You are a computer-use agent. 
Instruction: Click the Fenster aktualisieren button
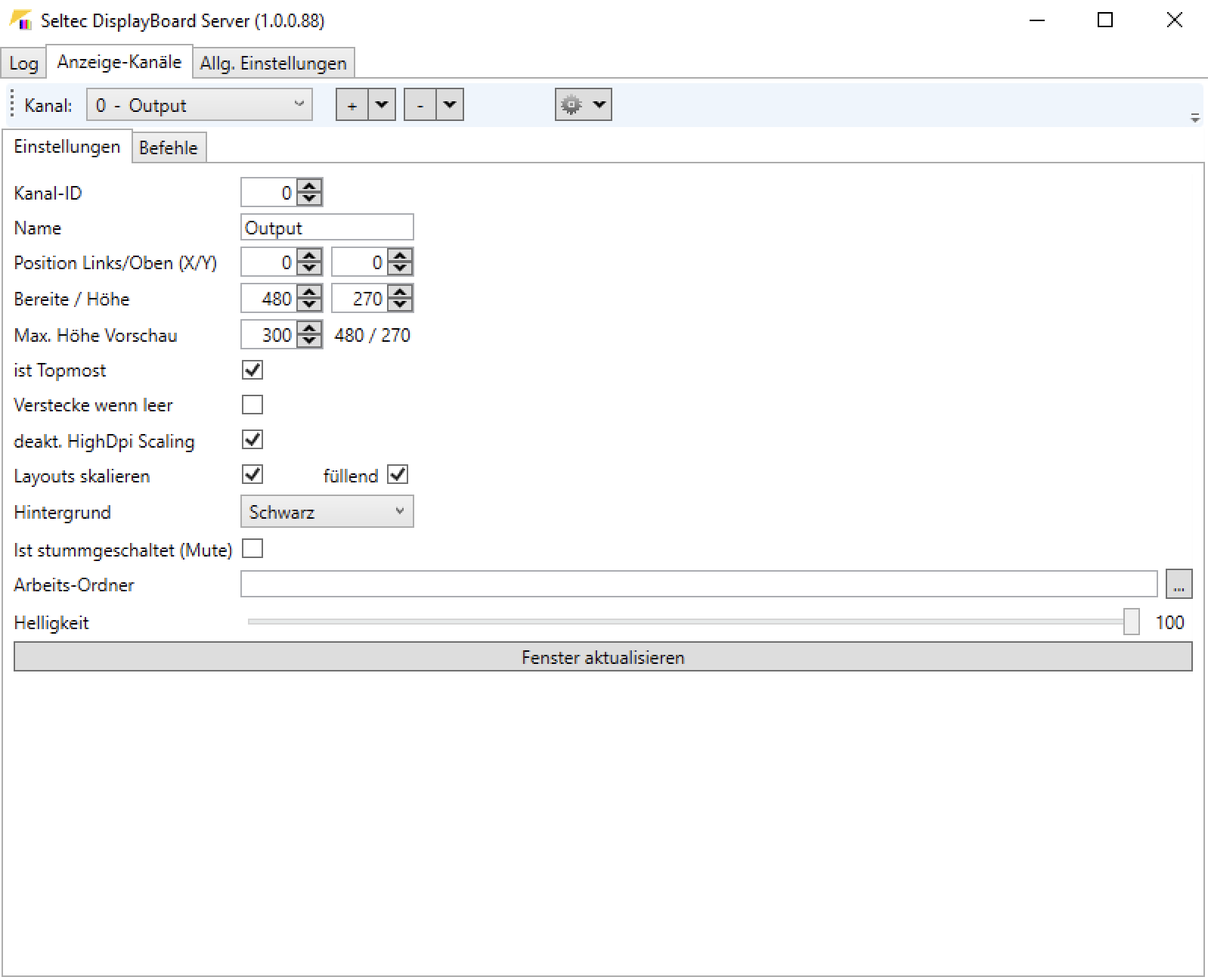point(603,657)
